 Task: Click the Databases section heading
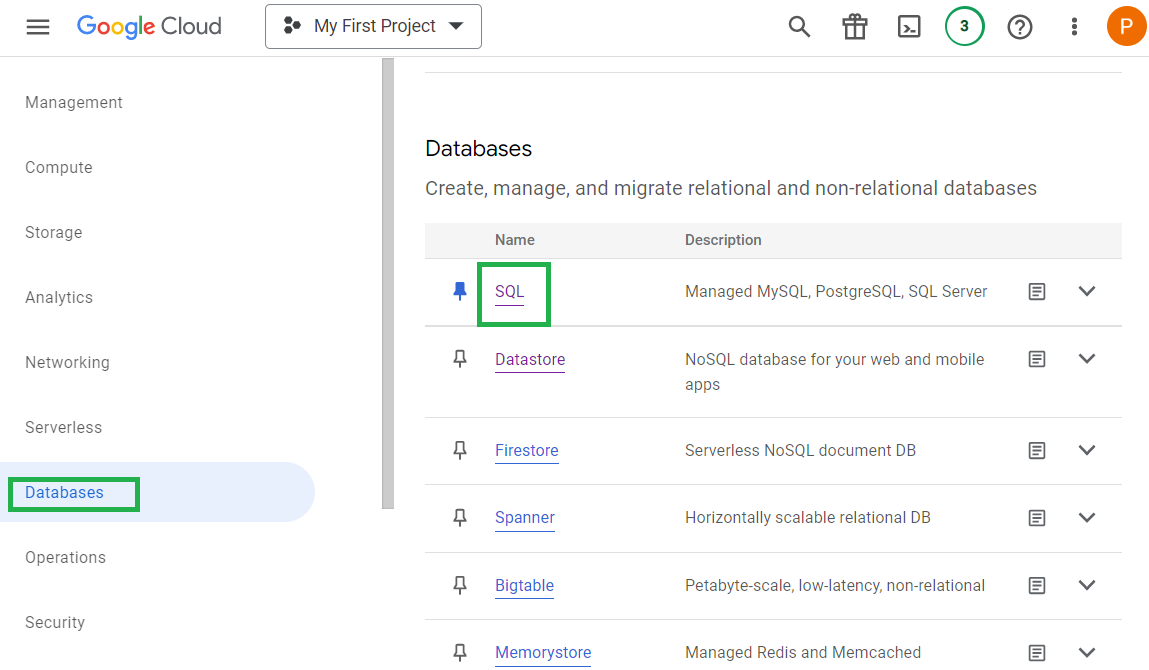[x=479, y=149]
